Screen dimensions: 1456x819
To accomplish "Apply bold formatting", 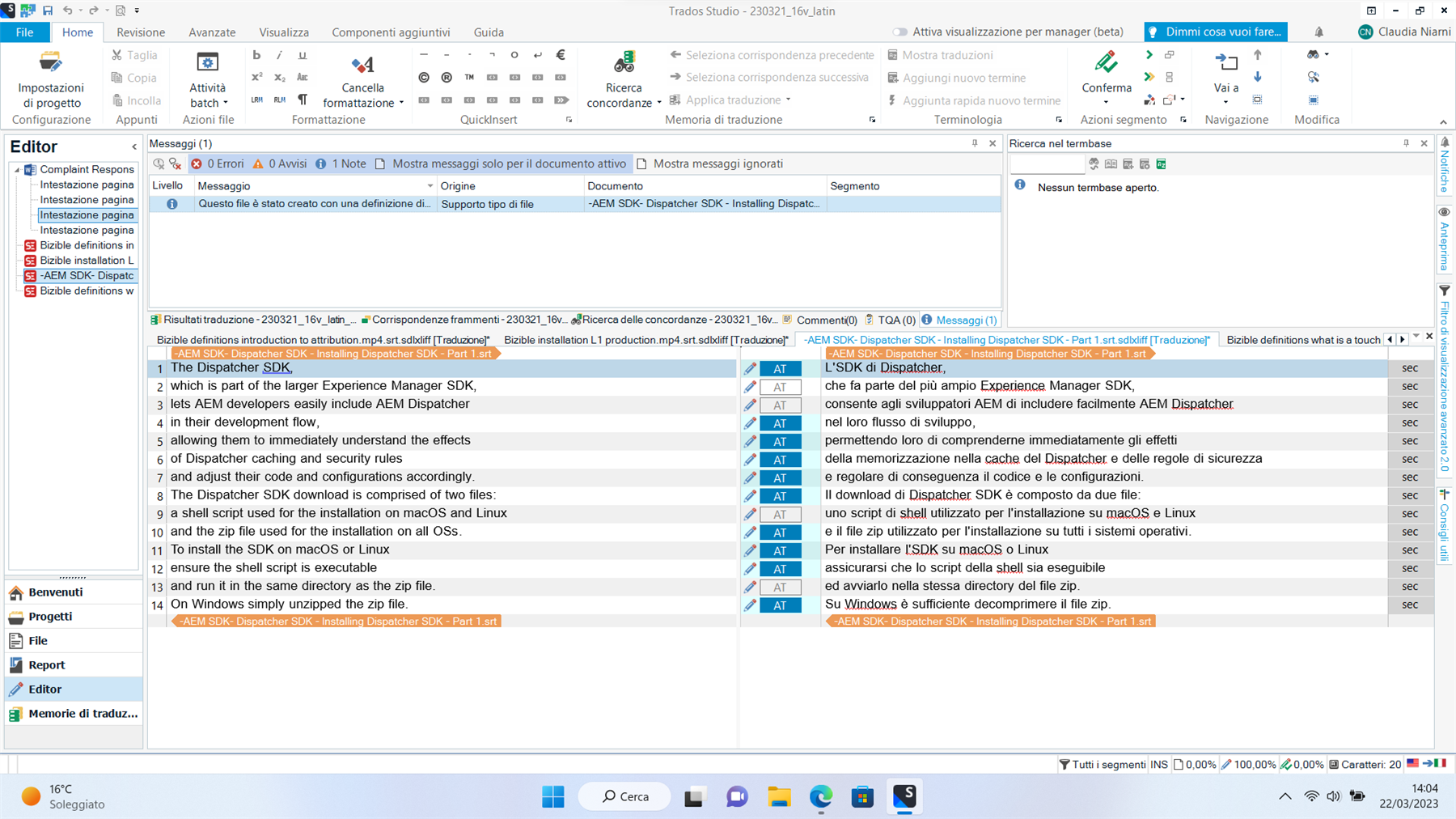I will 256,55.
